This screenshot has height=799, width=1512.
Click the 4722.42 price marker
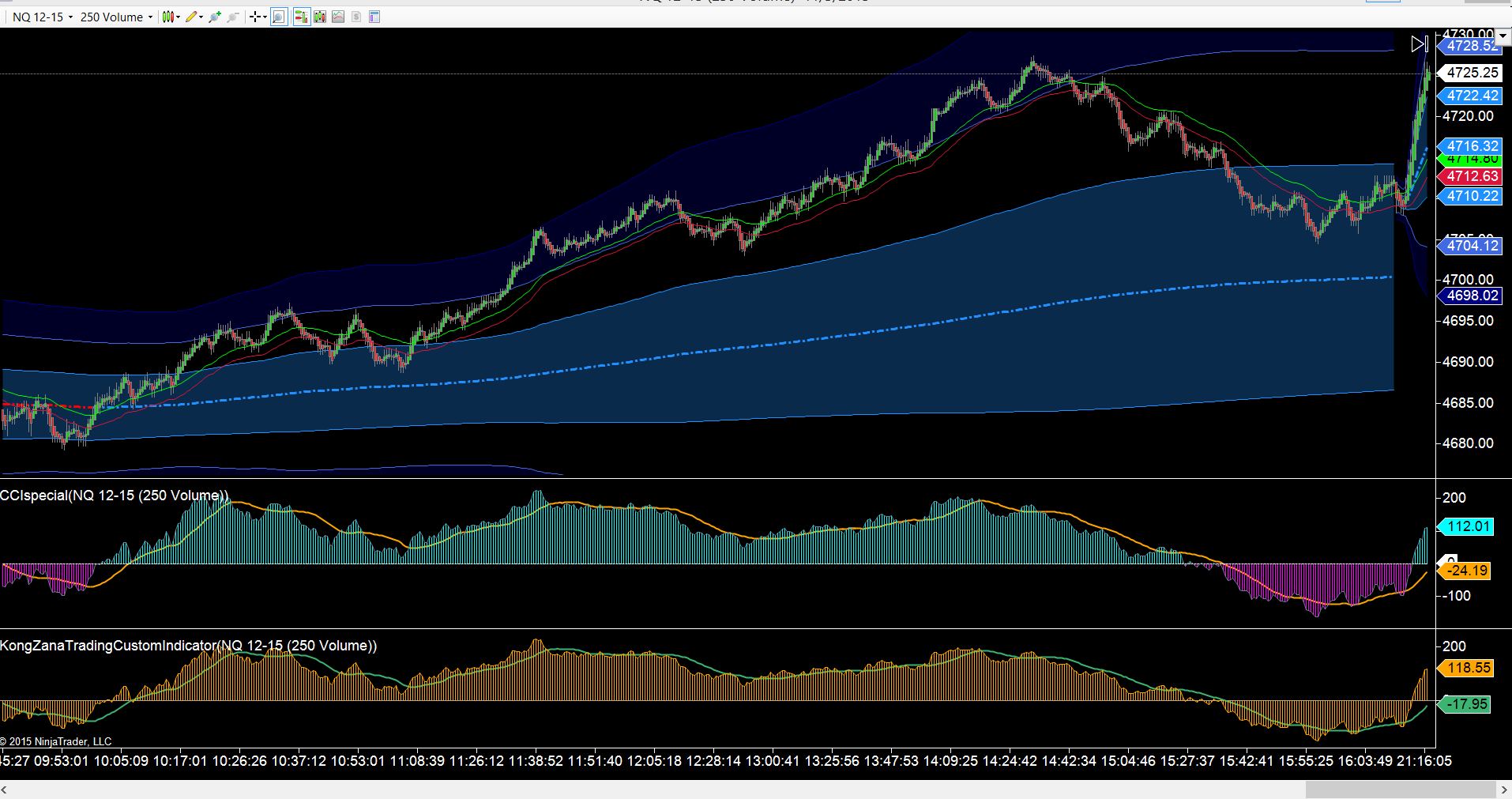[1469, 96]
